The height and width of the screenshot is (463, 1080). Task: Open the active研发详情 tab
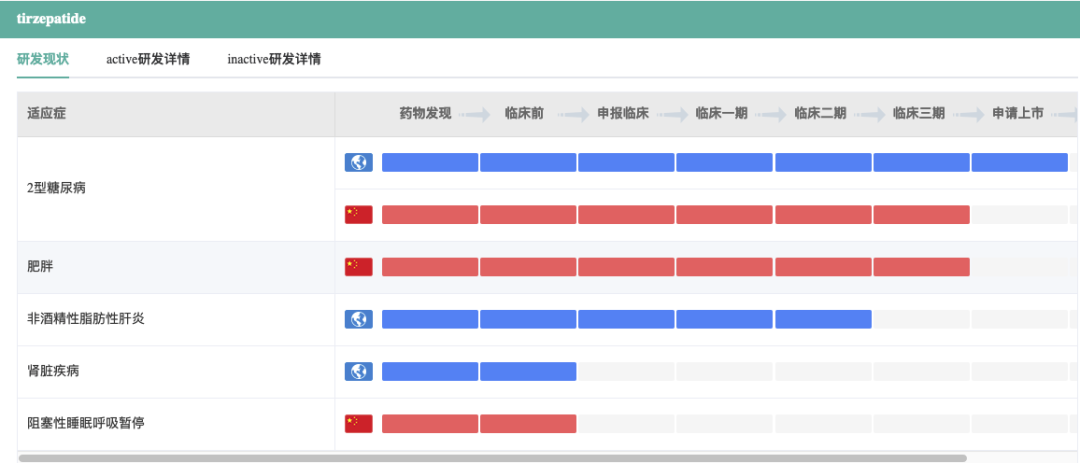pyautogui.click(x=148, y=59)
